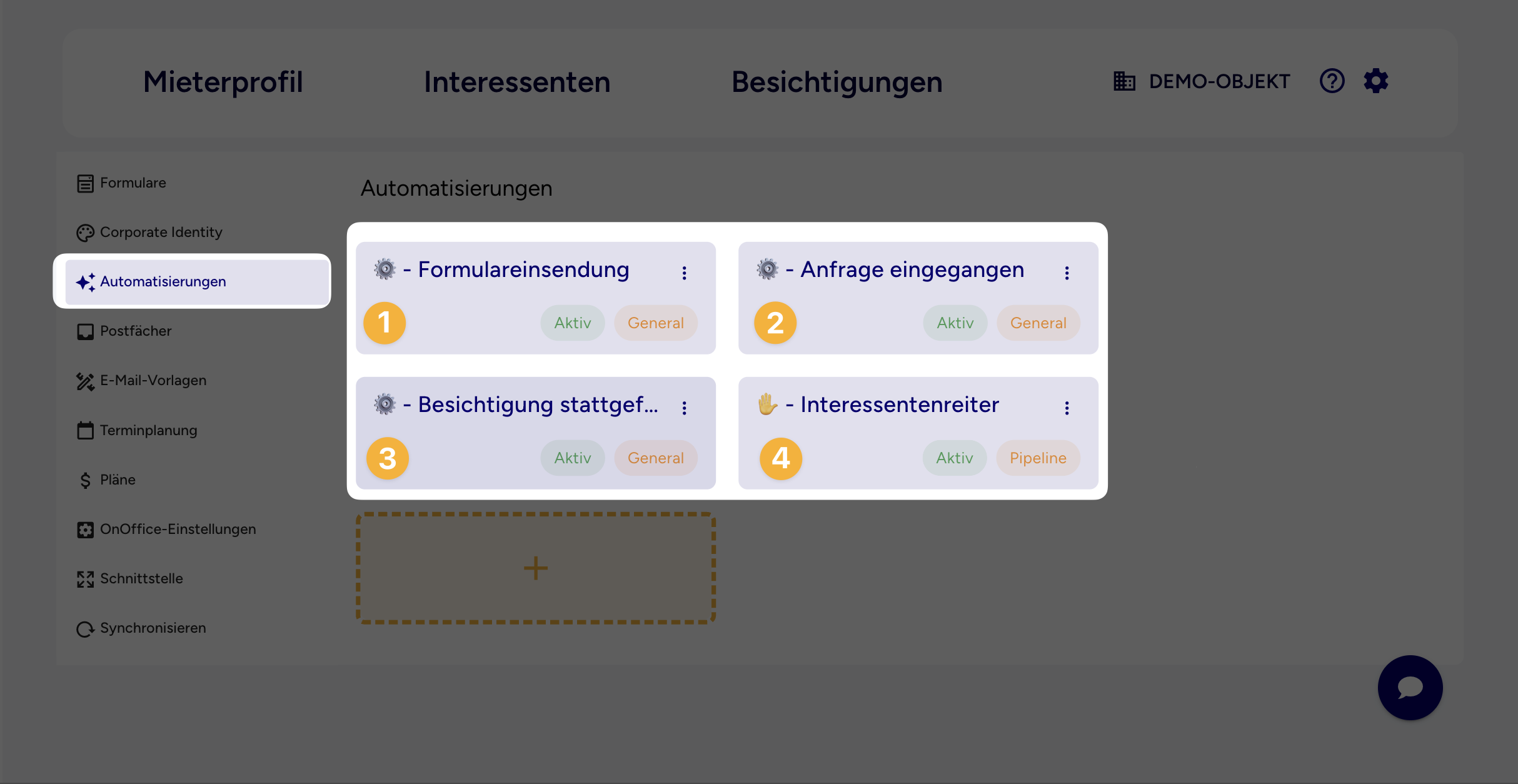Open Terminplanung calendar settings
The height and width of the screenshot is (784, 1518).
point(149,430)
